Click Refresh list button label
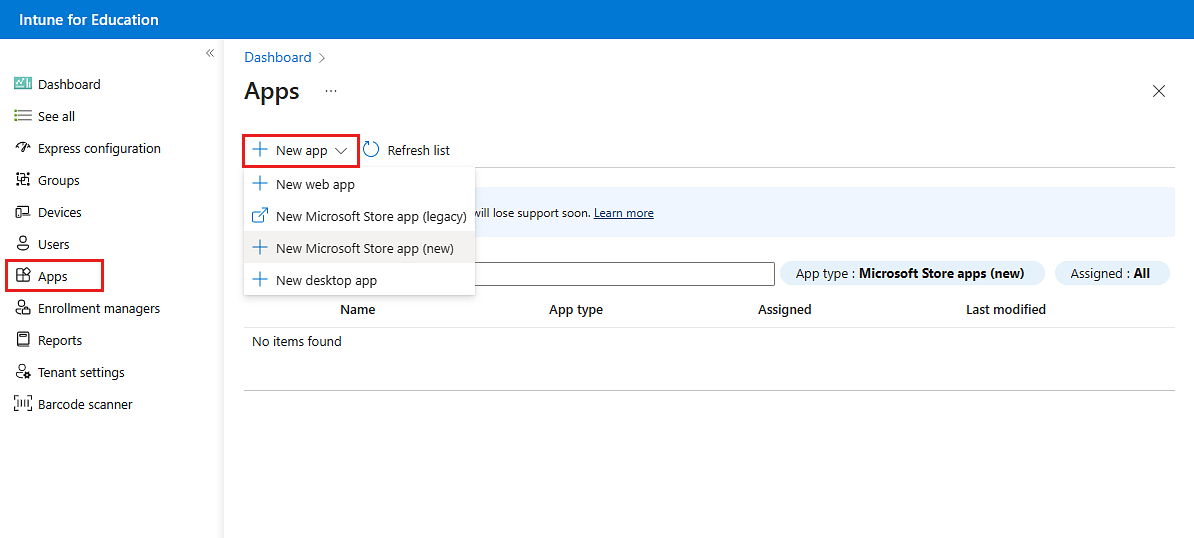The image size is (1194, 538). 419,151
